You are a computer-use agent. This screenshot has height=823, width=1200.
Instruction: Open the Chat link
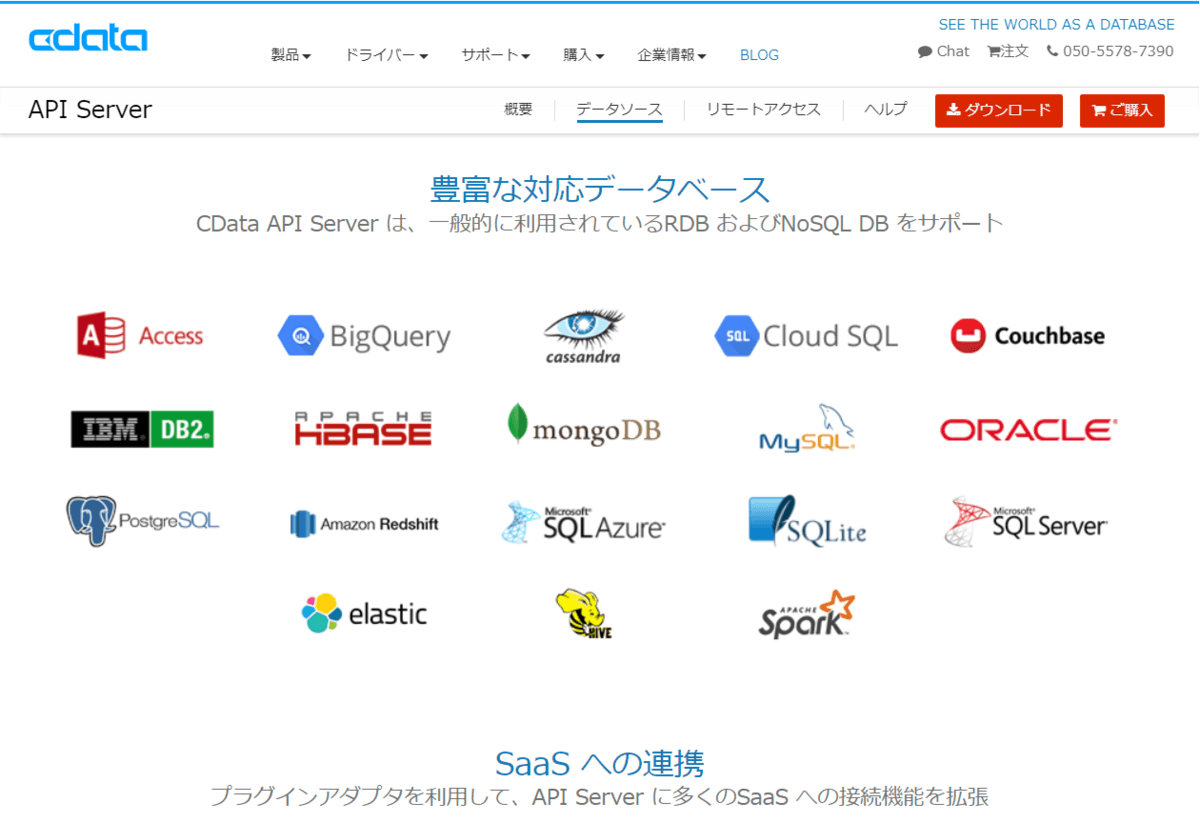943,51
